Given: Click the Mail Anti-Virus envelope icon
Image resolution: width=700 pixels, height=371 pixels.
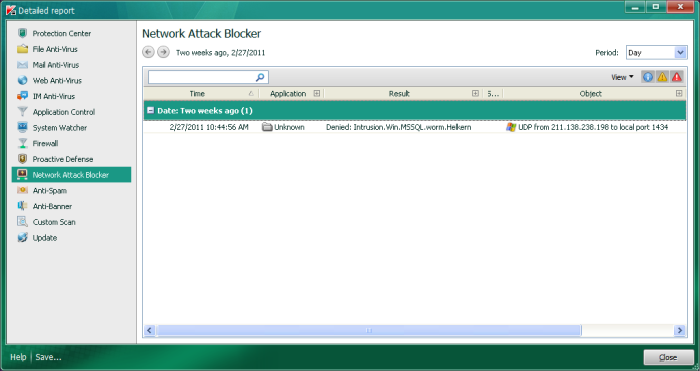Looking at the screenshot, I should [22, 65].
